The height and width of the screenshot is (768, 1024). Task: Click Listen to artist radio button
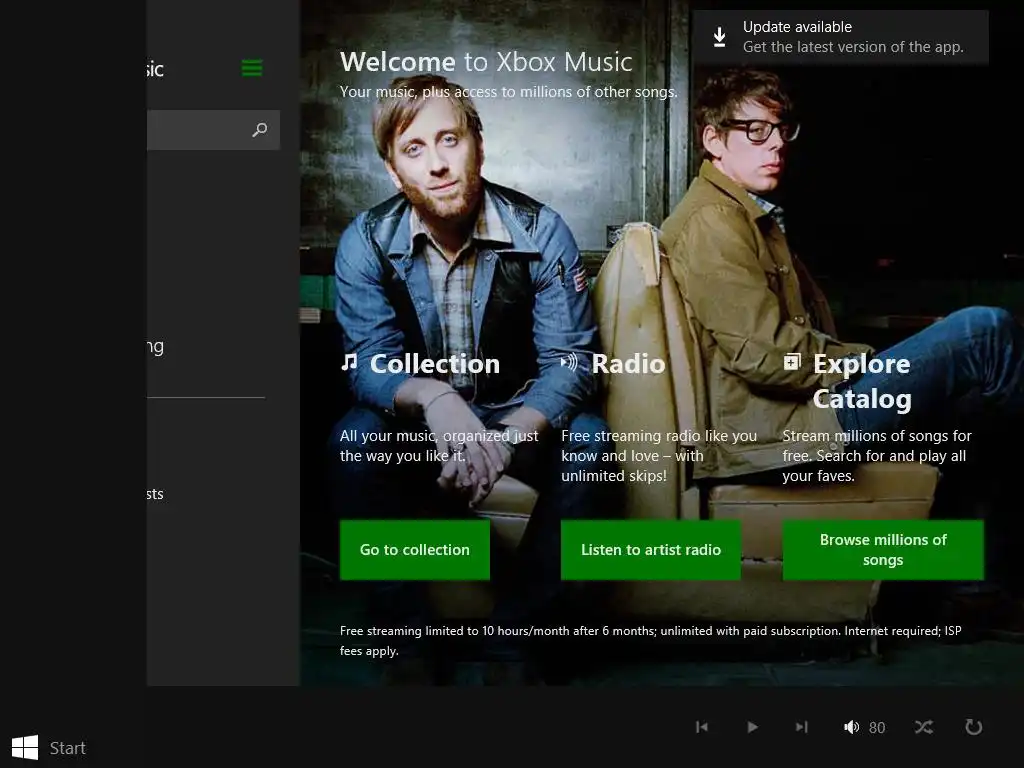650,550
